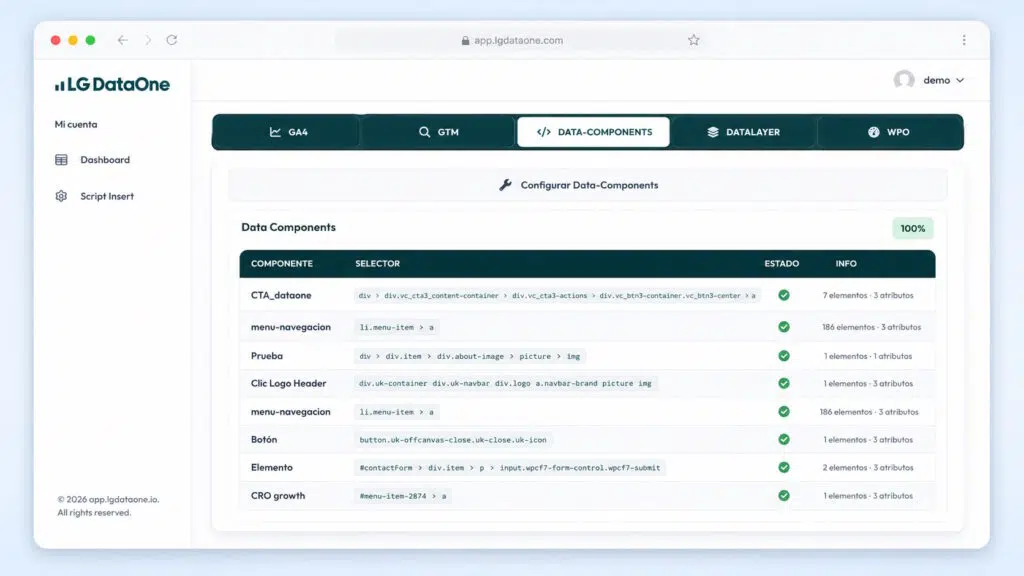Click the browser forward arrow

[x=148, y=40]
